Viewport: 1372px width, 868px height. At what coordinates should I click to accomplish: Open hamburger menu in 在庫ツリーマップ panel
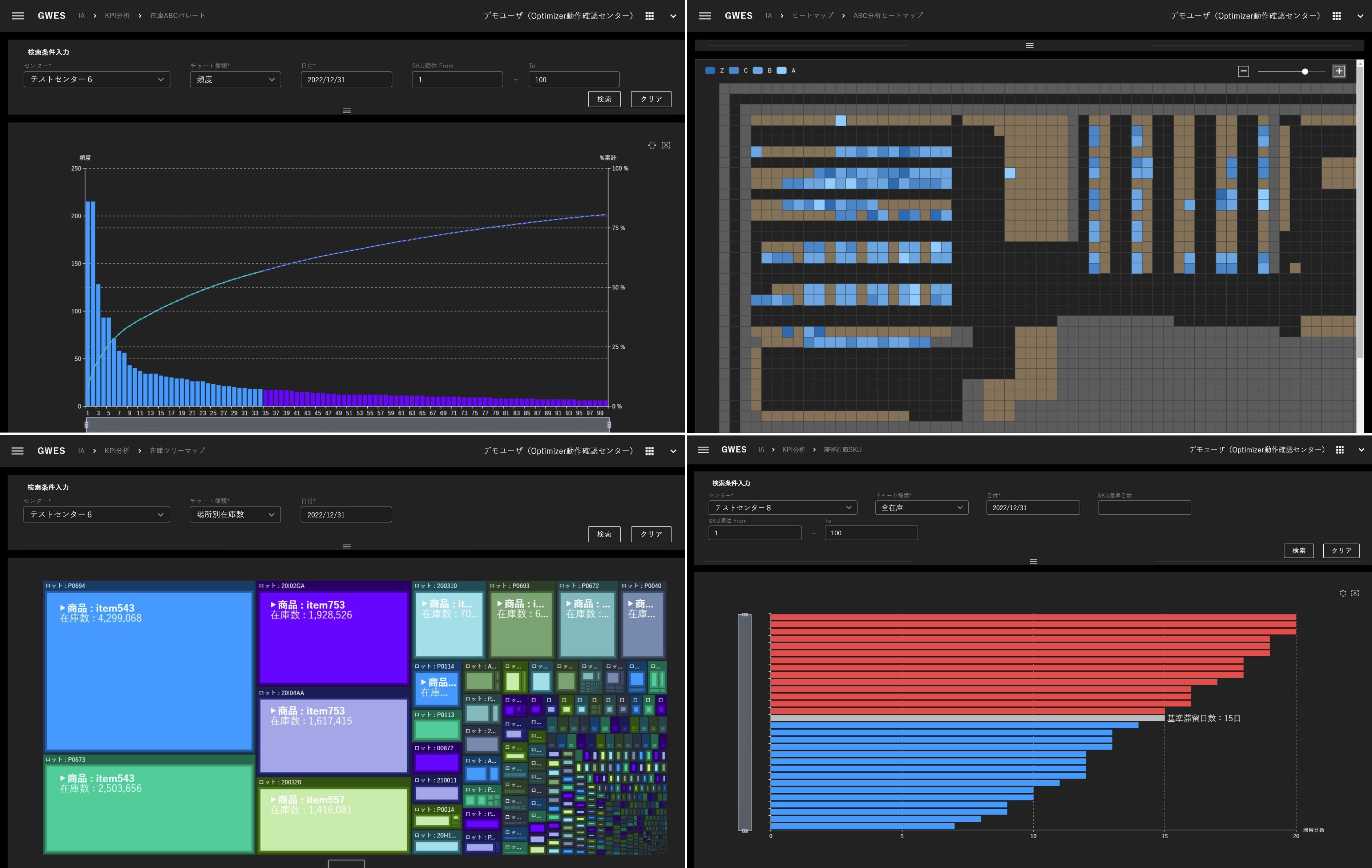point(18,450)
